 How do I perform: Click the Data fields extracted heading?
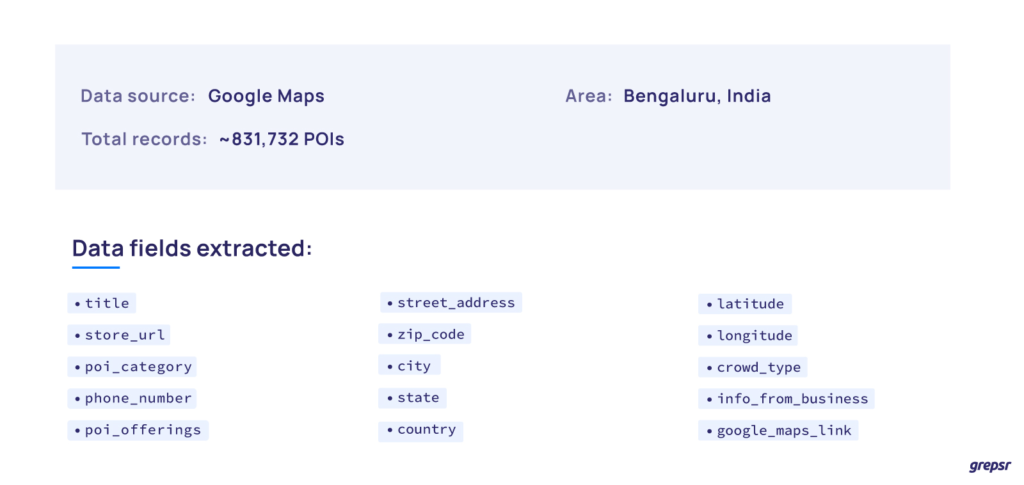click(x=192, y=249)
